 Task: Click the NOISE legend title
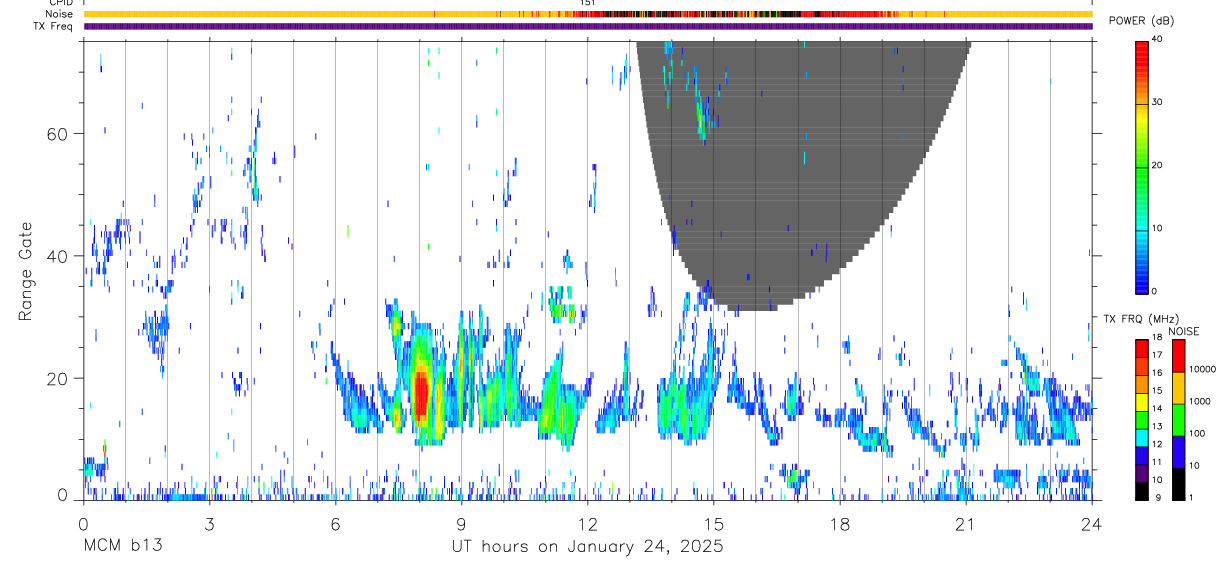pos(1184,331)
